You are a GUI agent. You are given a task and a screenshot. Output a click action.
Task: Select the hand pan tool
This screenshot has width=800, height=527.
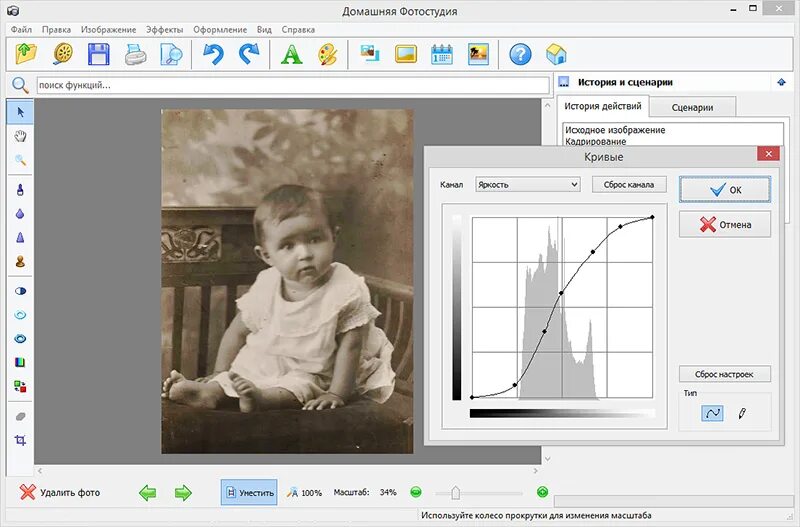click(x=20, y=136)
